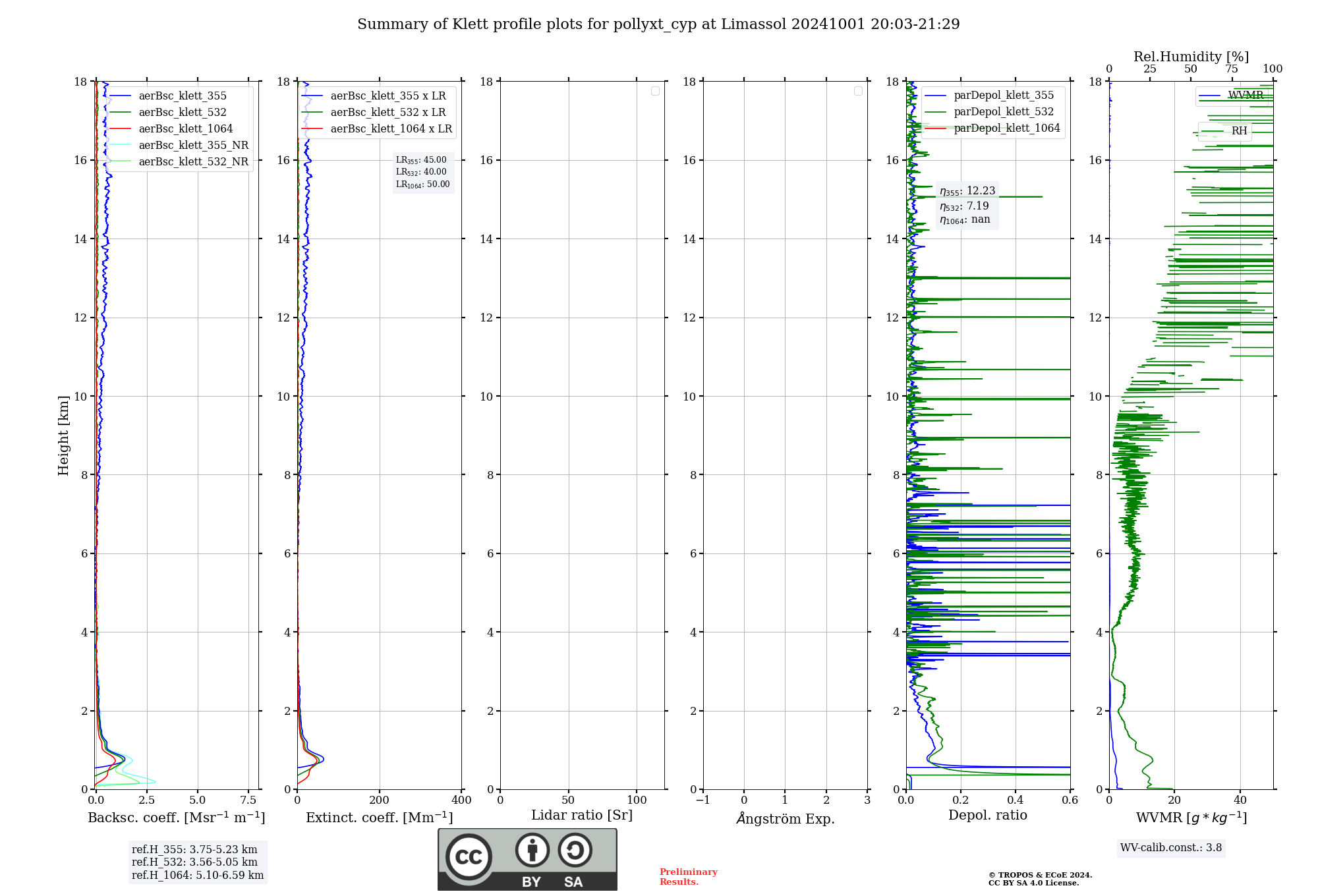
Task: Click the 7.5 tick on backscatter axis
Action: 248,800
